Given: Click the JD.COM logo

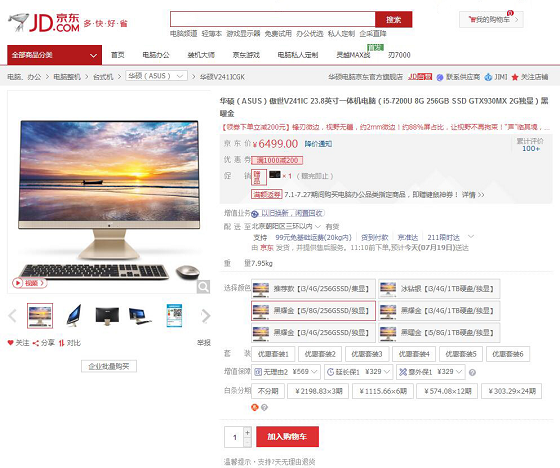Looking at the screenshot, I should click(44, 23).
